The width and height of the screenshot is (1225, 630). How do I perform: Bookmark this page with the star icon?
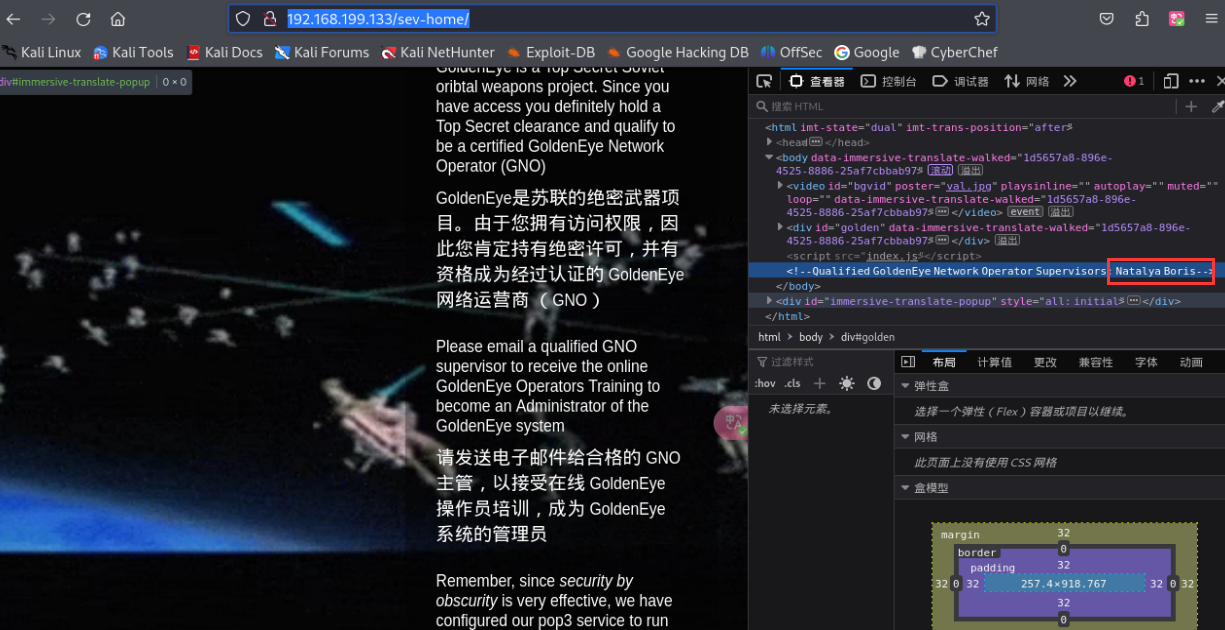pyautogui.click(x=982, y=19)
